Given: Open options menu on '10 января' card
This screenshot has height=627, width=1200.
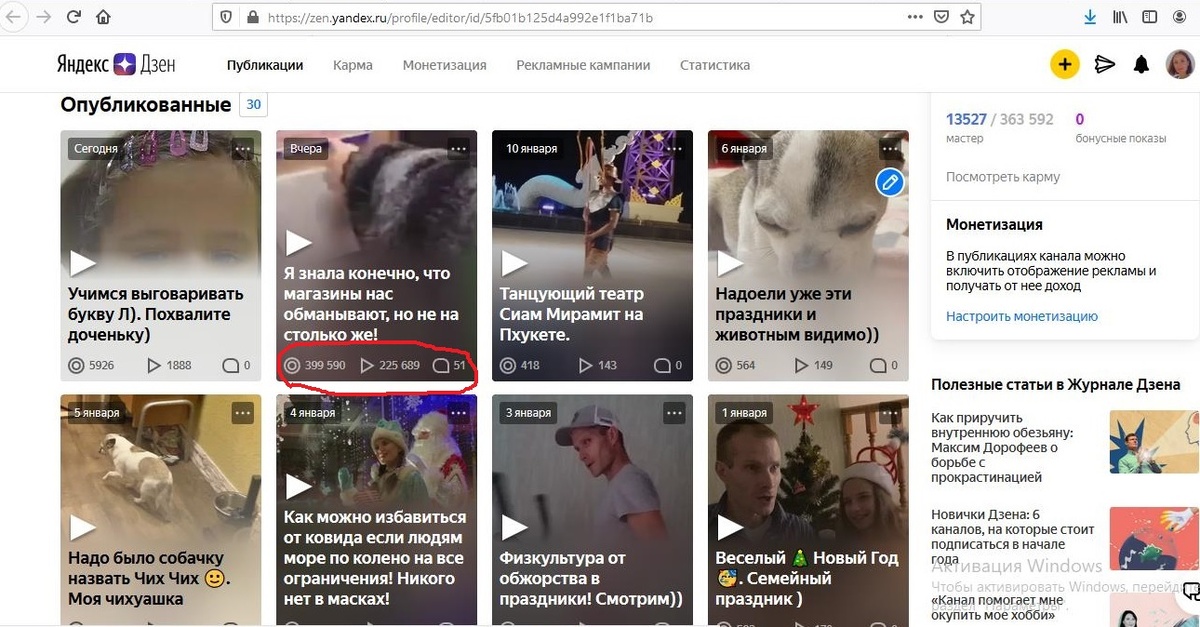Looking at the screenshot, I should tap(674, 148).
